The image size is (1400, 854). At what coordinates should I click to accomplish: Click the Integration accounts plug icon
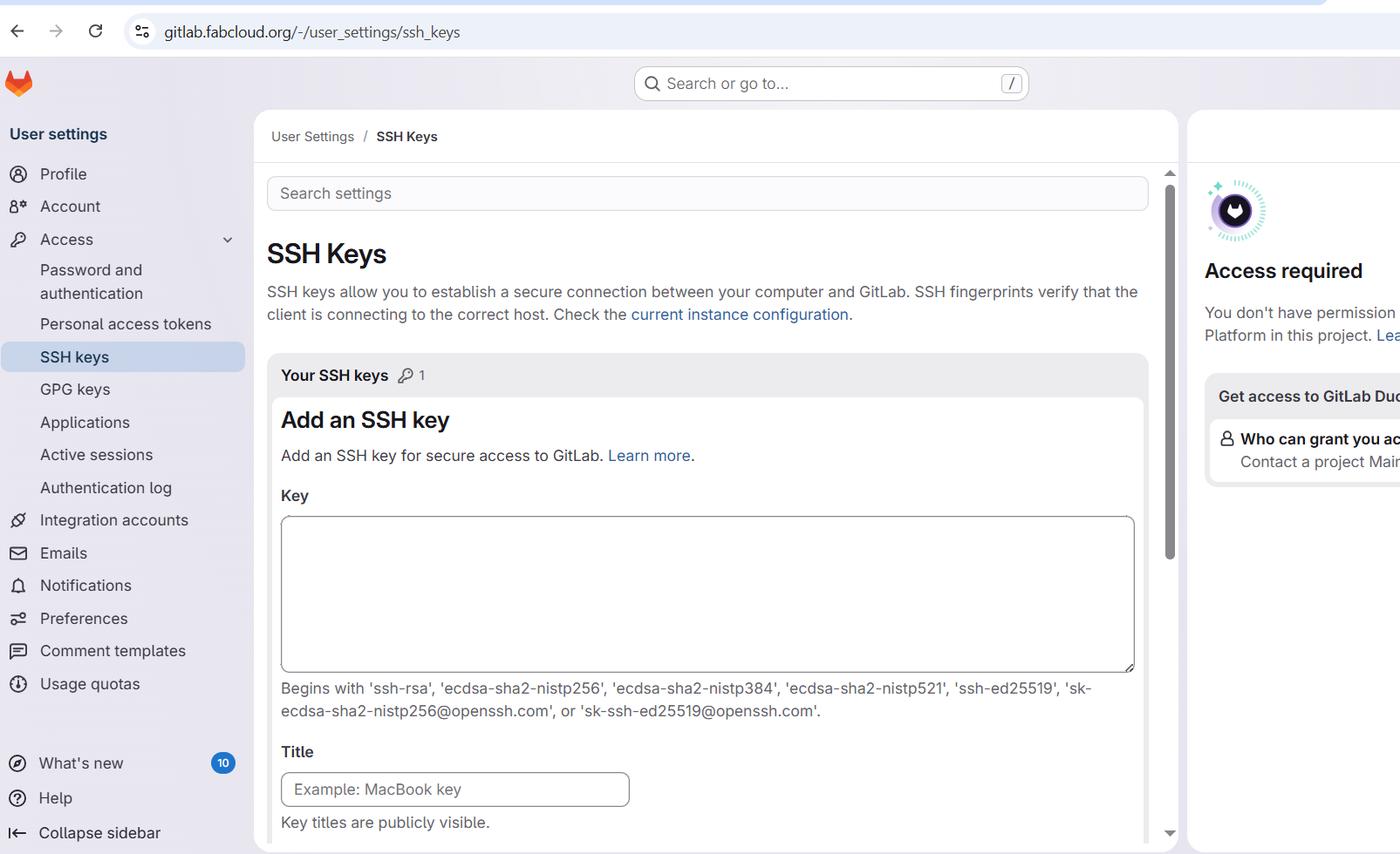click(x=18, y=520)
